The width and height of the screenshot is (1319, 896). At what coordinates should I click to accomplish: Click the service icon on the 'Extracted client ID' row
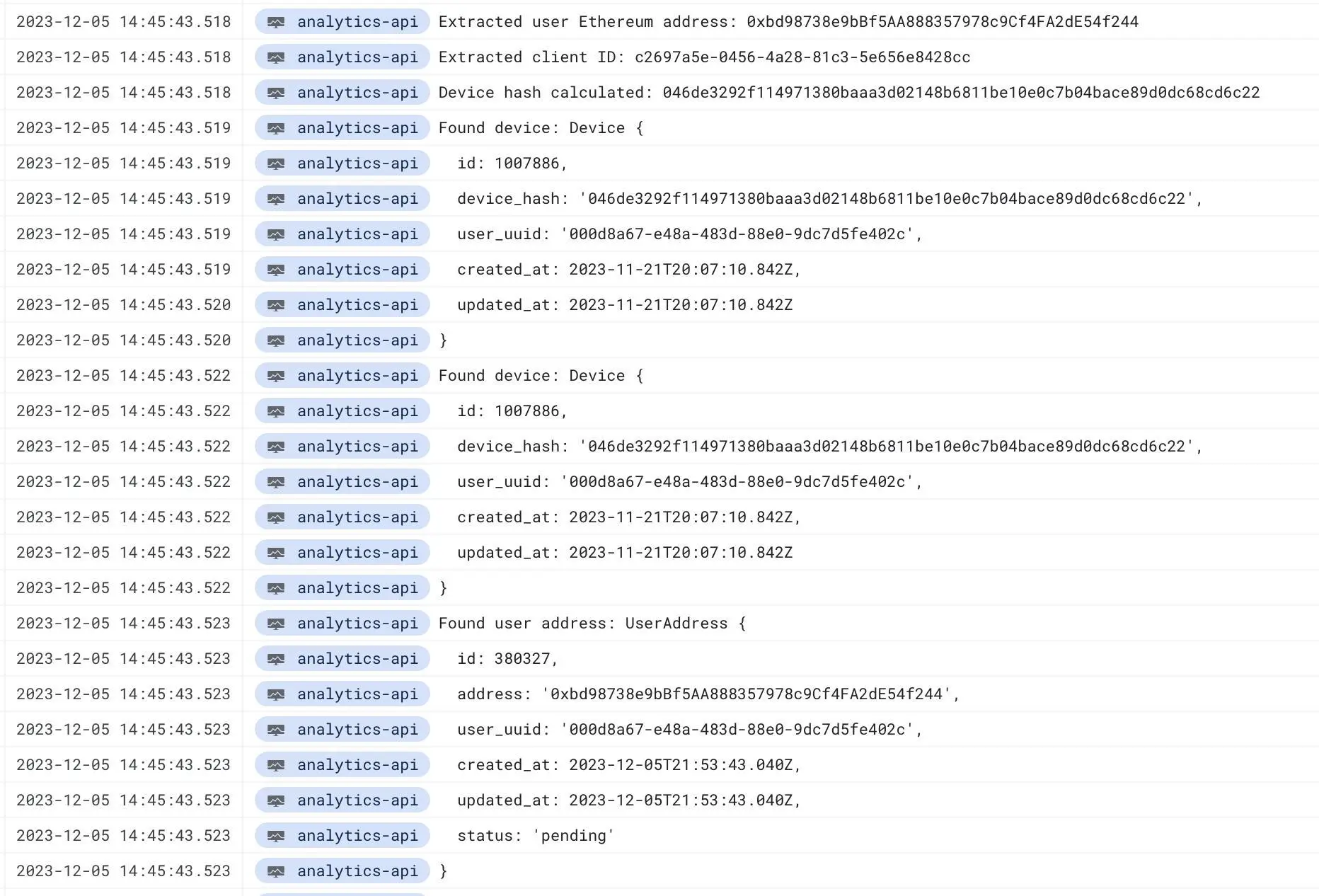276,57
